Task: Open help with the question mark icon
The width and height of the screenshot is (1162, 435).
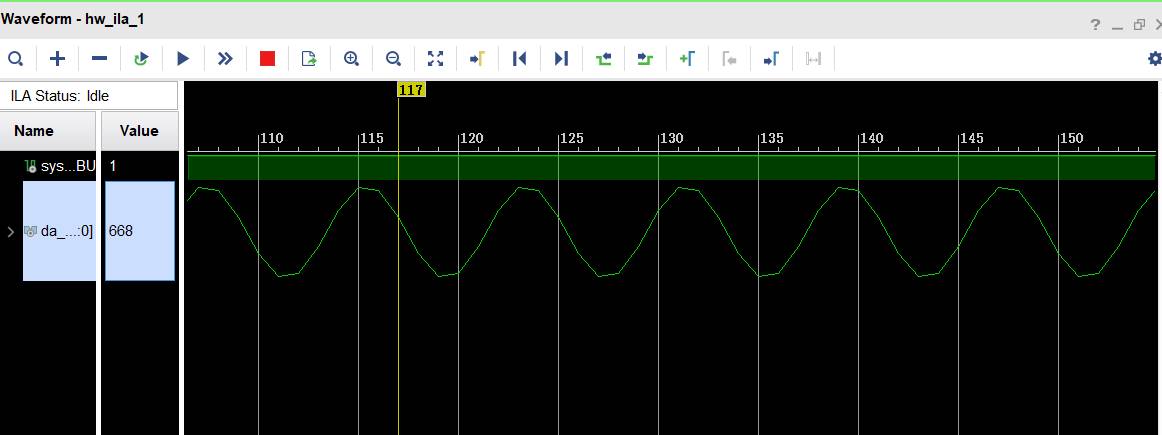Action: (1096, 24)
